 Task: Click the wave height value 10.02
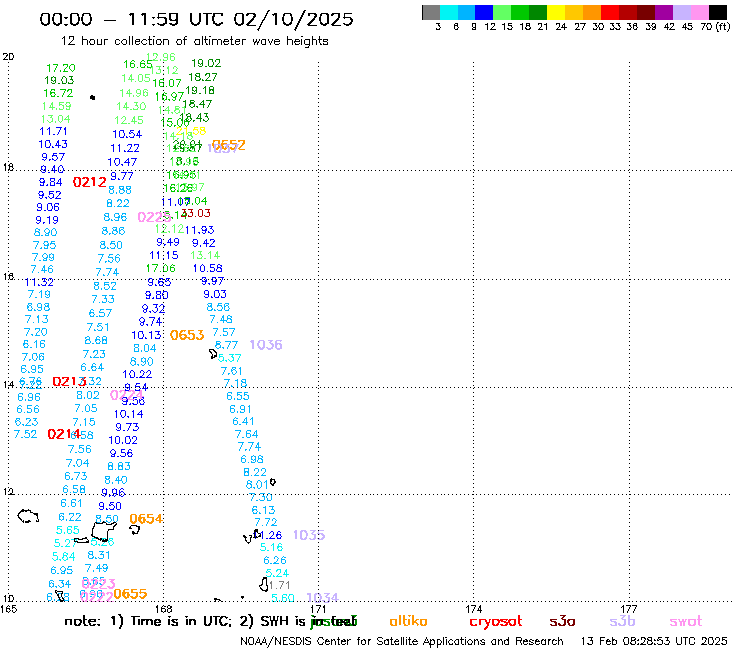click(123, 440)
